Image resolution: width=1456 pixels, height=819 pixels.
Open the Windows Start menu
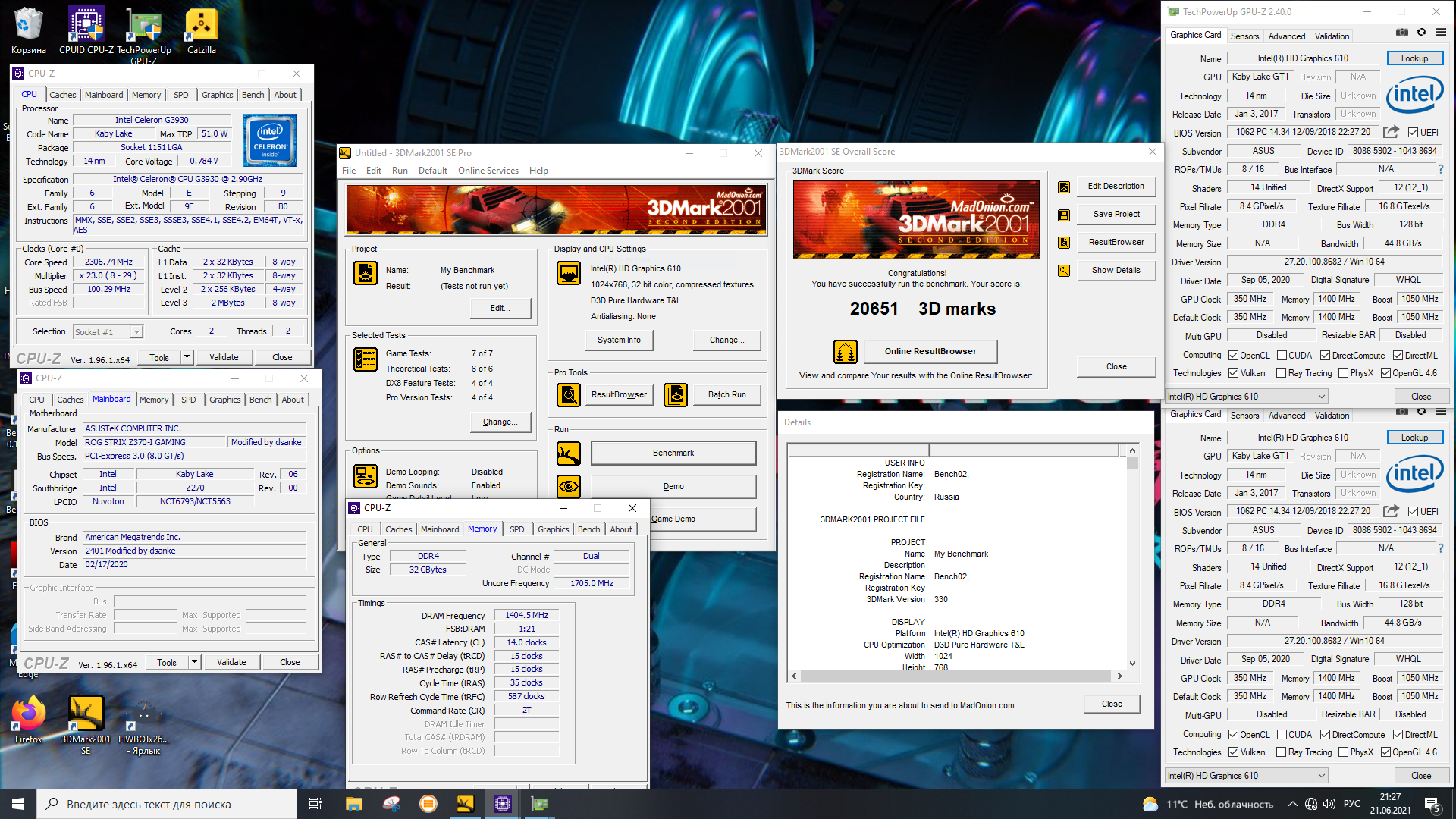tap(18, 804)
